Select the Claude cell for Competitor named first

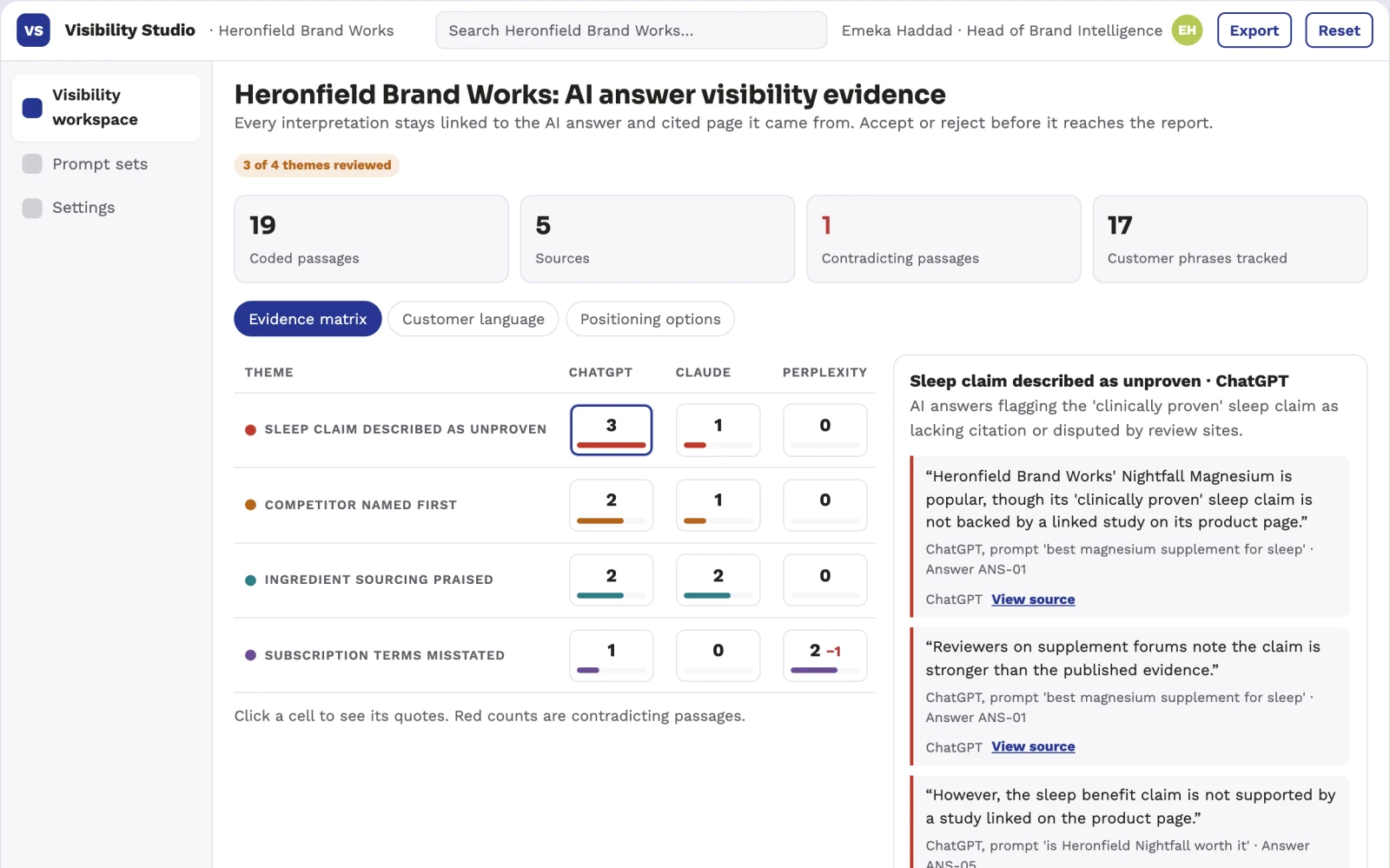coord(718,505)
